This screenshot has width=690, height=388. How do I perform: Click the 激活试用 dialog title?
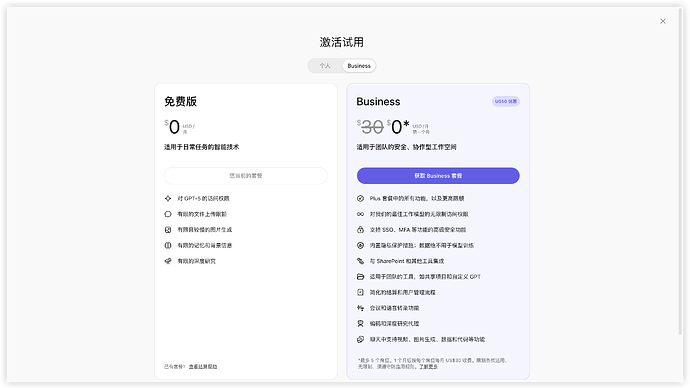coord(341,42)
